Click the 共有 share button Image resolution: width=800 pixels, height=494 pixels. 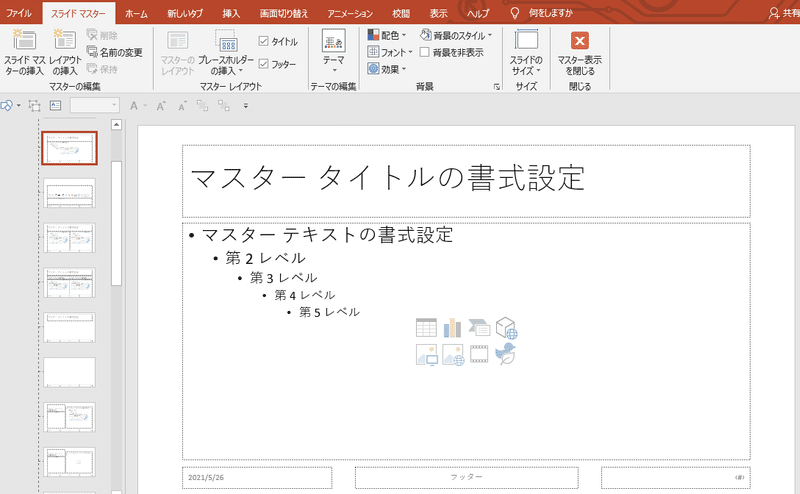[784, 13]
